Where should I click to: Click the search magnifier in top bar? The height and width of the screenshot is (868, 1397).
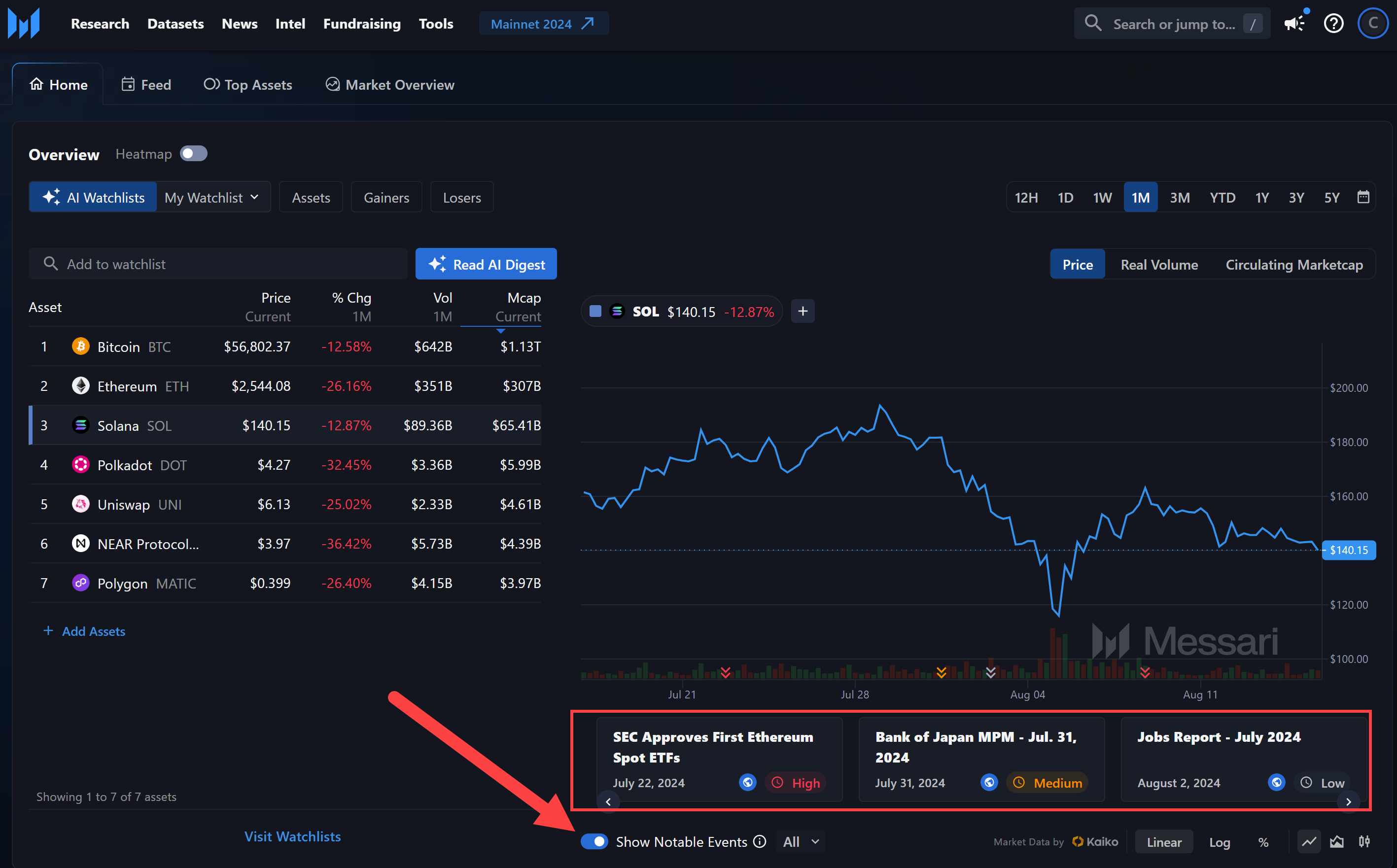[1093, 24]
